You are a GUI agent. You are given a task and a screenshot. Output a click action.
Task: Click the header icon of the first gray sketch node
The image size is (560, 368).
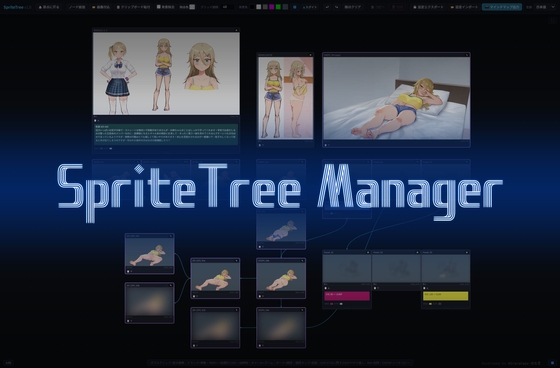coord(368,252)
